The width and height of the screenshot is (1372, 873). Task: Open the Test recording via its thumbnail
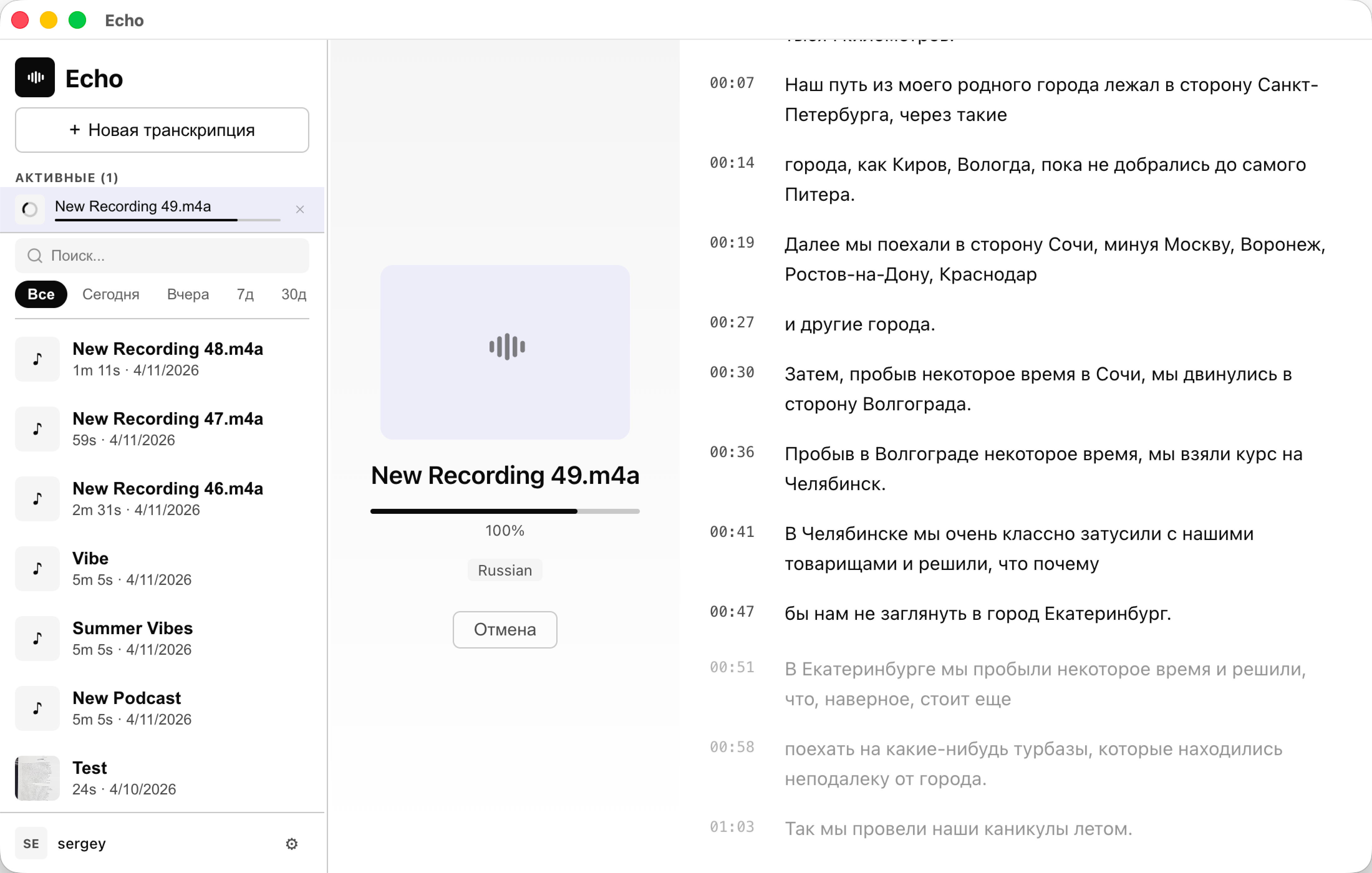coord(36,777)
